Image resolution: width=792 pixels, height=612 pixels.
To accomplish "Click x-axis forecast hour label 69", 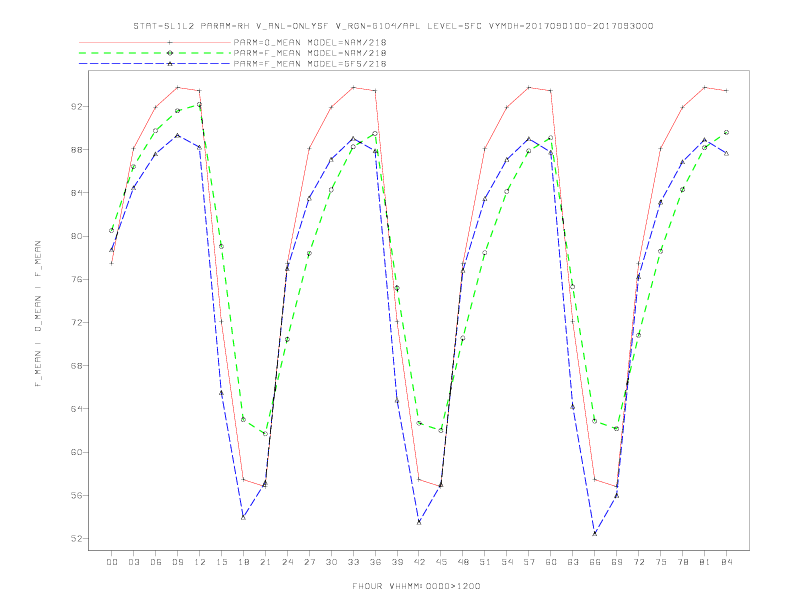I will tap(617, 562).
